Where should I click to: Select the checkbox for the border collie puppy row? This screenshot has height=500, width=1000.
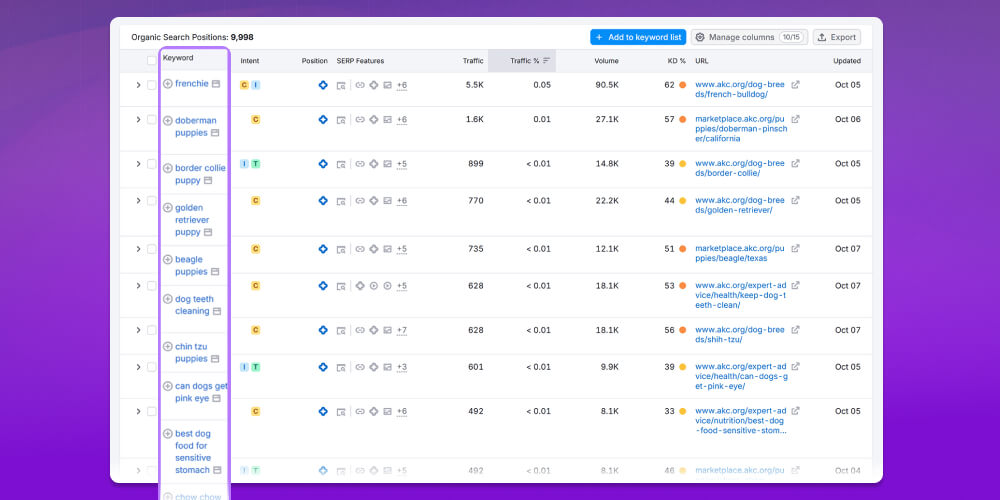152,163
